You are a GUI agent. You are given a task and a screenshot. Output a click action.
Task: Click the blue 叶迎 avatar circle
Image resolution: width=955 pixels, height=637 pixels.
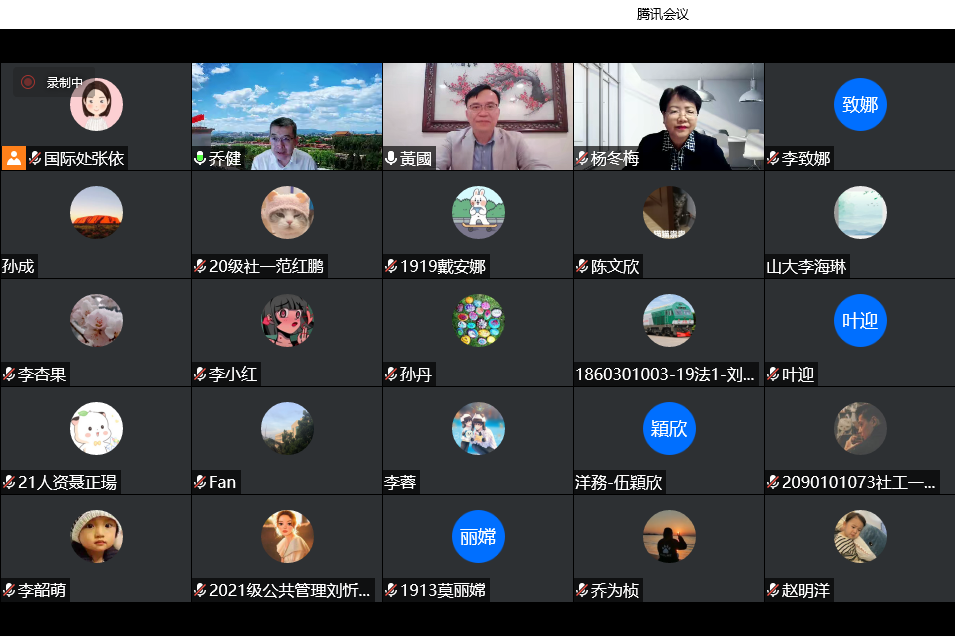(860, 321)
